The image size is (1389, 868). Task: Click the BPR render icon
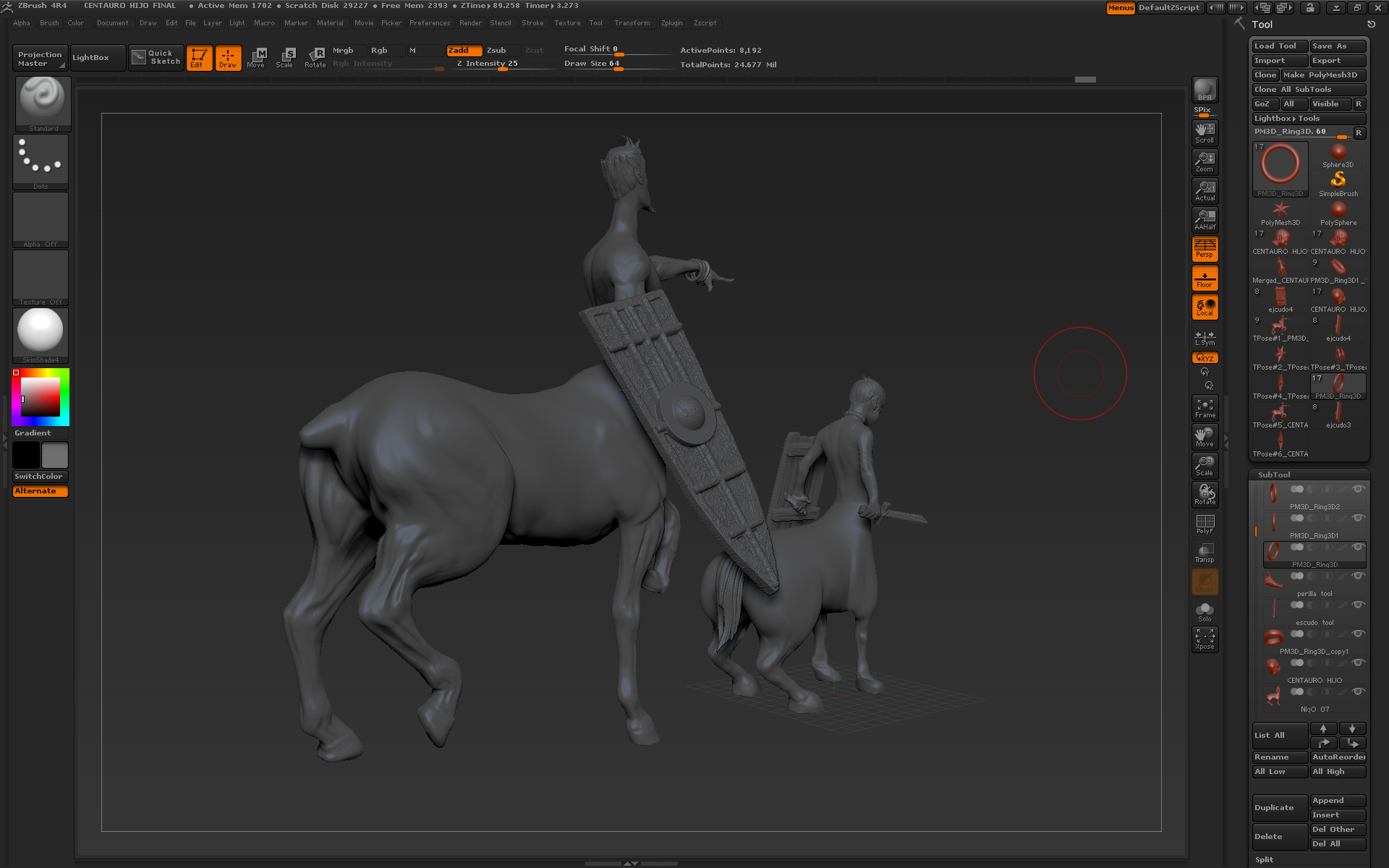tap(1205, 90)
